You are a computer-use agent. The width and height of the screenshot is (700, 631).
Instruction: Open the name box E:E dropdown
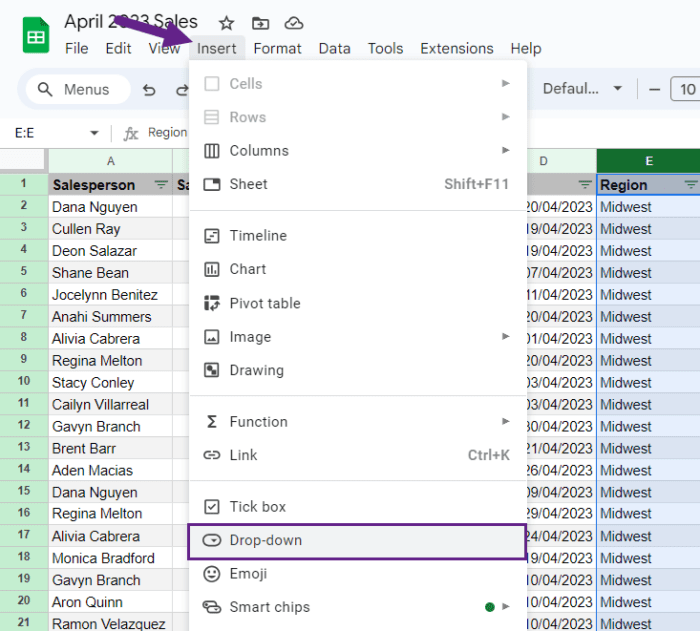pos(94,133)
